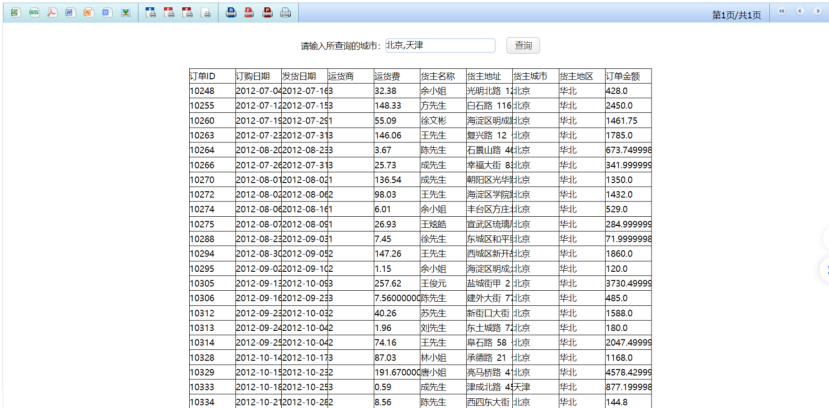Viewport: 829px width, 408px height.
Task: Click the first print preview icon
Action: [150, 13]
